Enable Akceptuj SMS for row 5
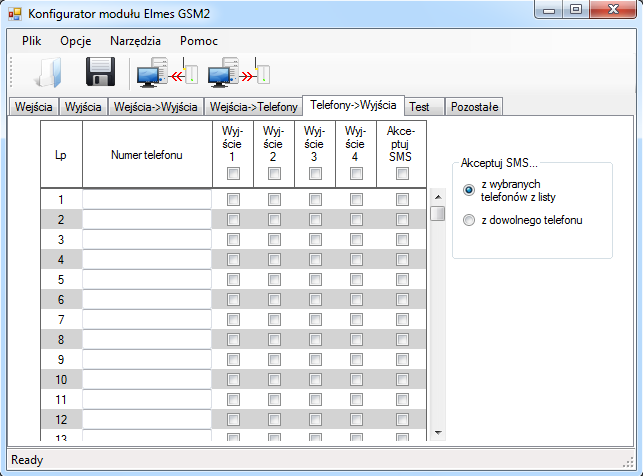The height and width of the screenshot is (476, 643). pyautogui.click(x=402, y=280)
